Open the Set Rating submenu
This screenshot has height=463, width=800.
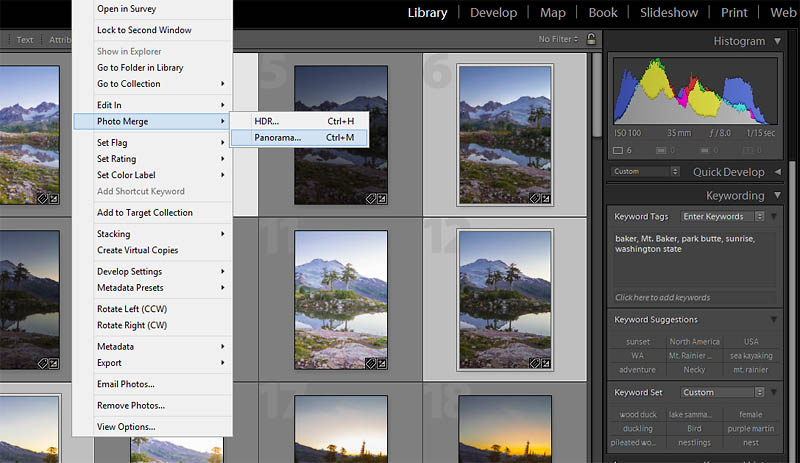pyautogui.click(x=153, y=159)
